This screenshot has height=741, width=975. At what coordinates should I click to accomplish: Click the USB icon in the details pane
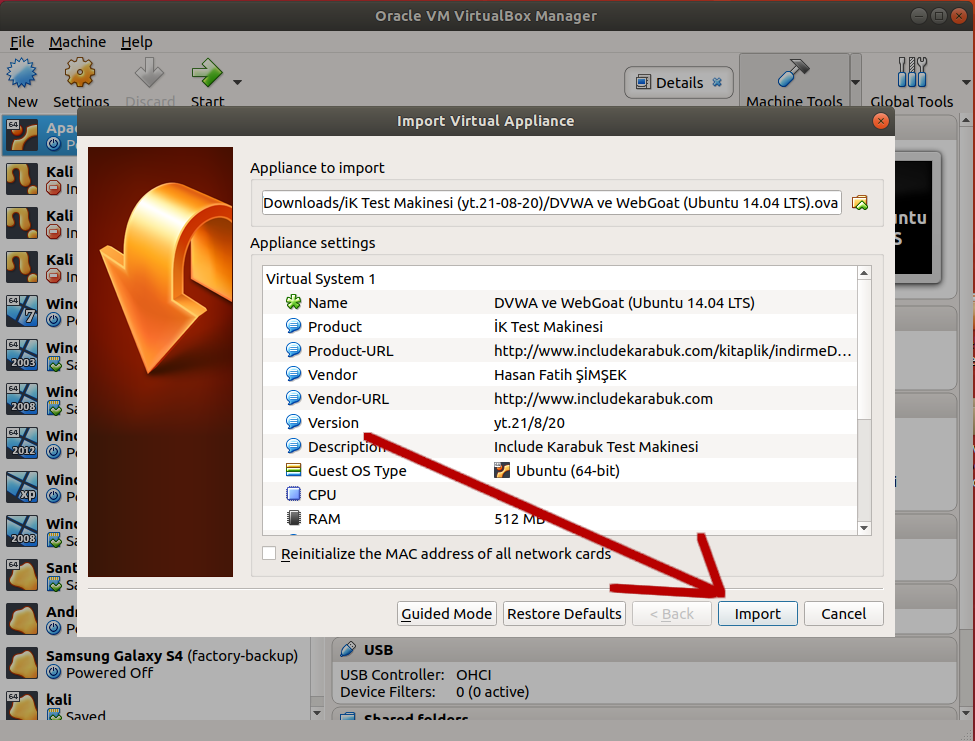(348, 650)
